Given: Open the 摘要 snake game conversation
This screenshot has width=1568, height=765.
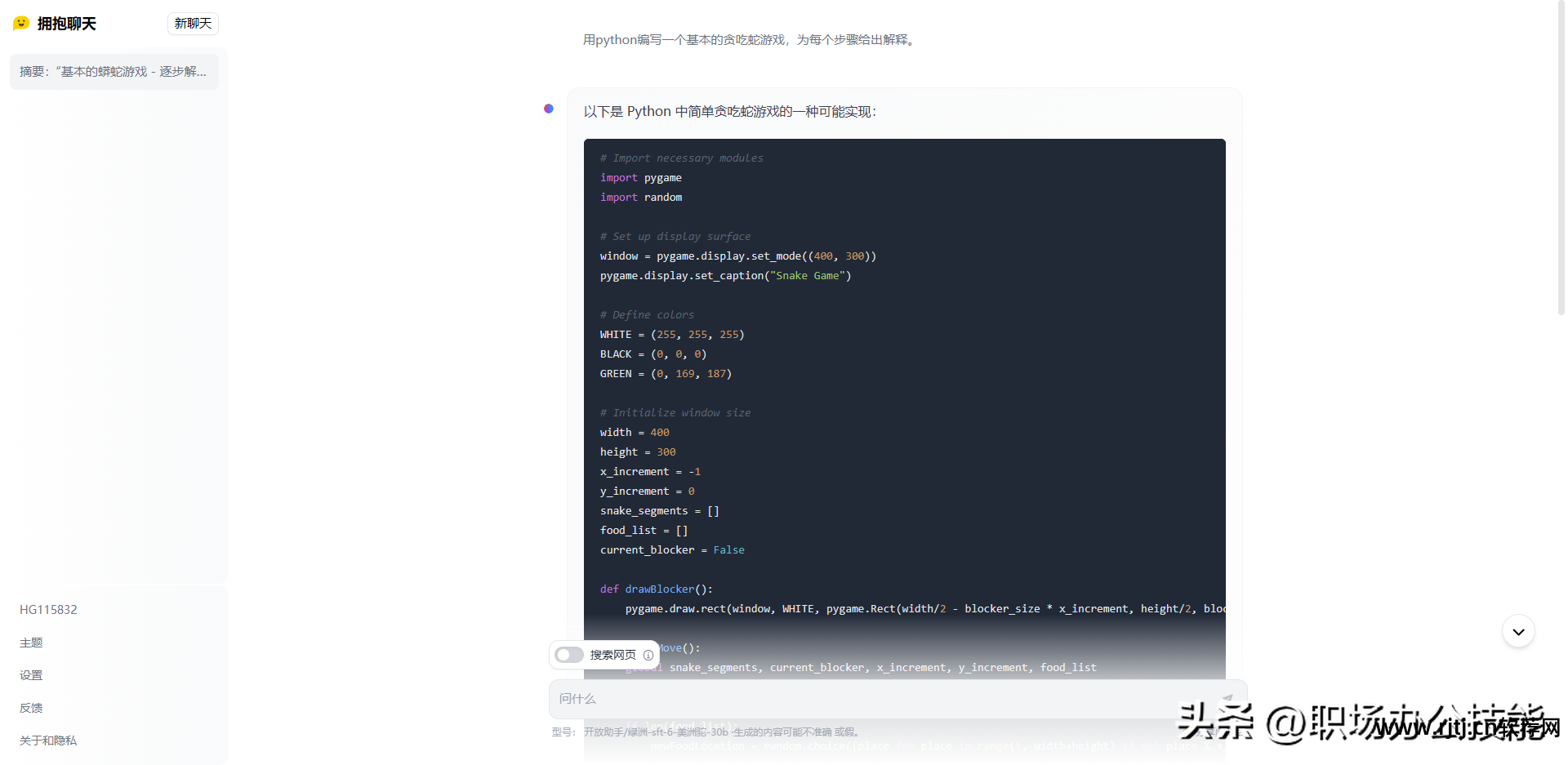Looking at the screenshot, I should tap(114, 72).
